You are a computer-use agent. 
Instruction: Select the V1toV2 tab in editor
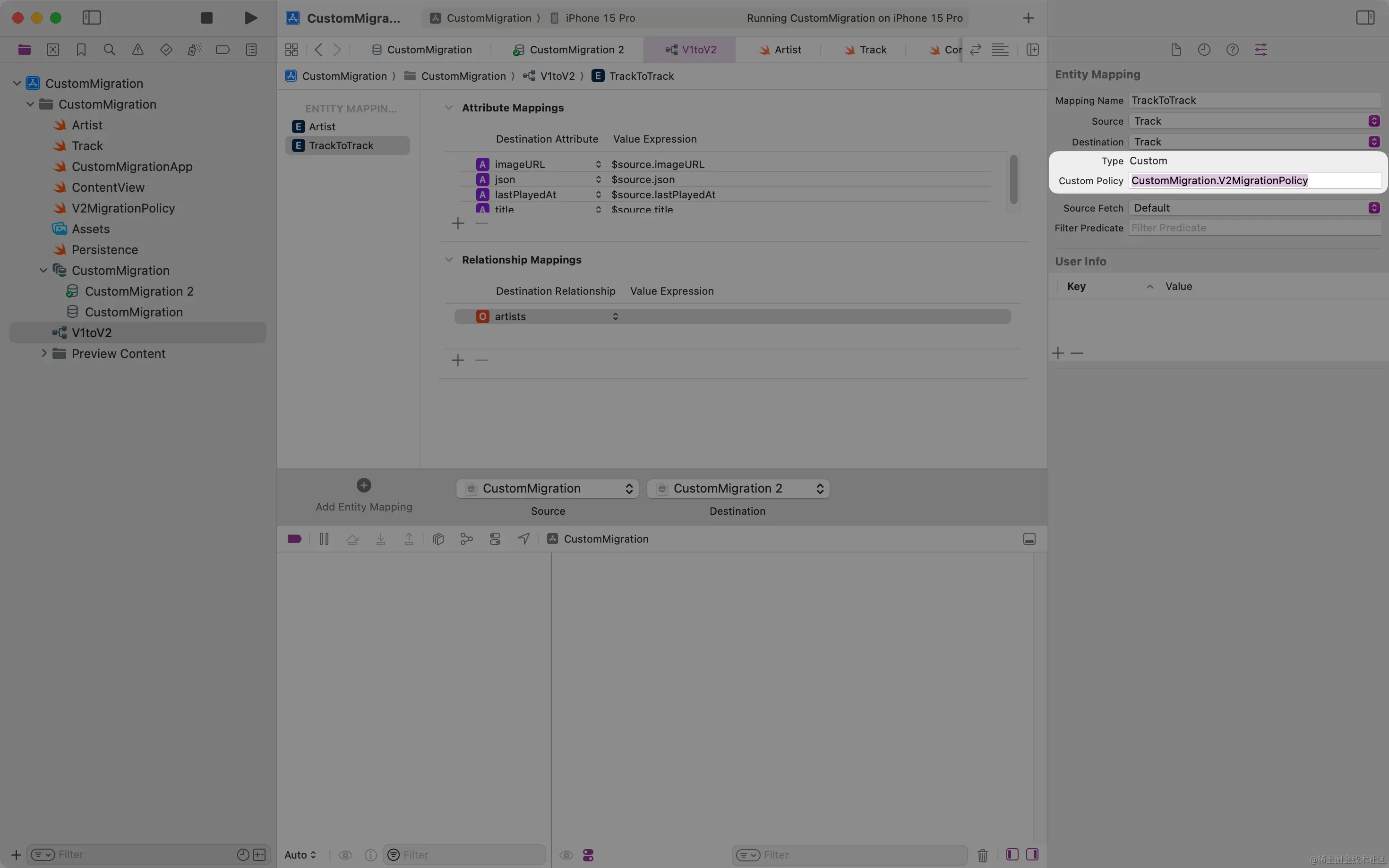(x=698, y=49)
